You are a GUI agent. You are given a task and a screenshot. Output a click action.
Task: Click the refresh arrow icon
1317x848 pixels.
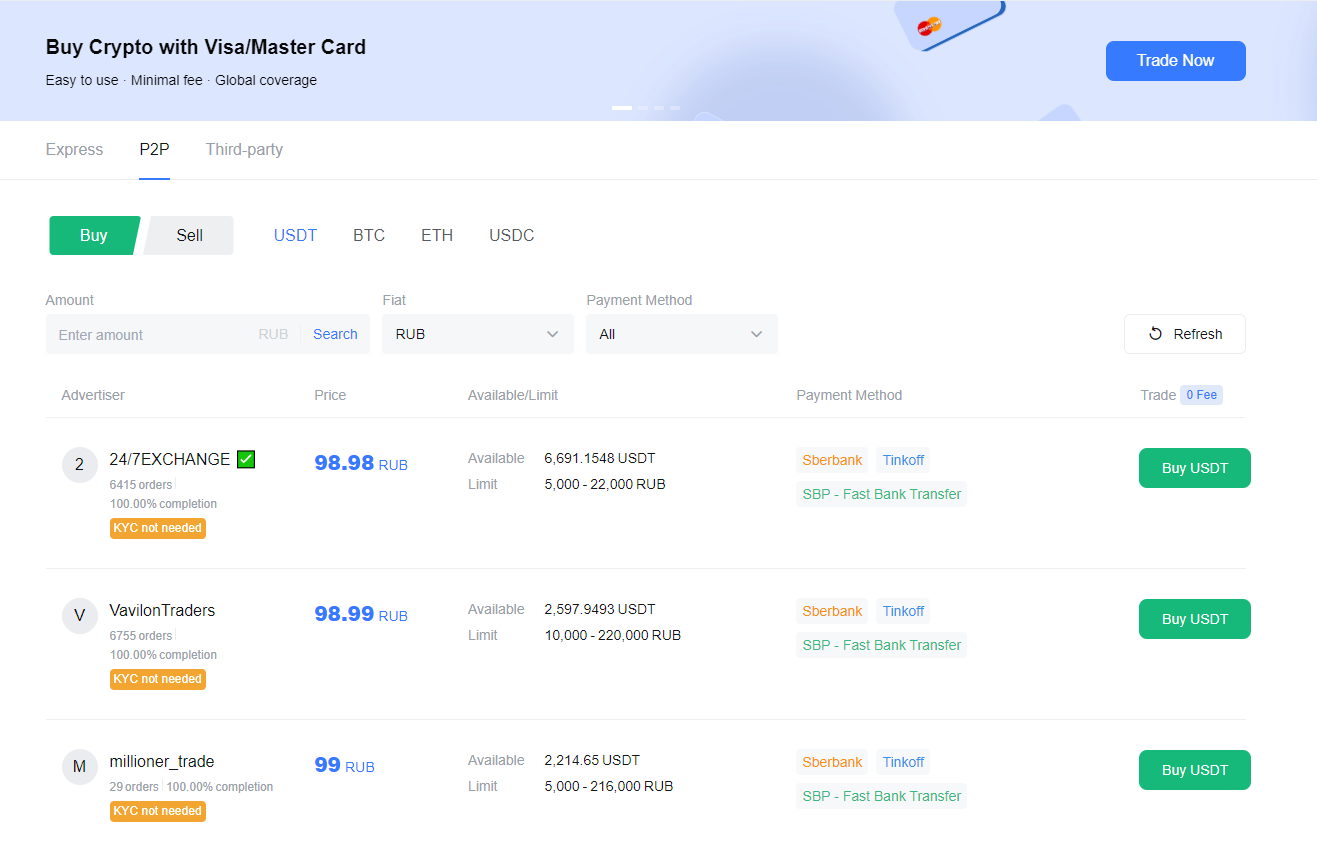(1155, 334)
